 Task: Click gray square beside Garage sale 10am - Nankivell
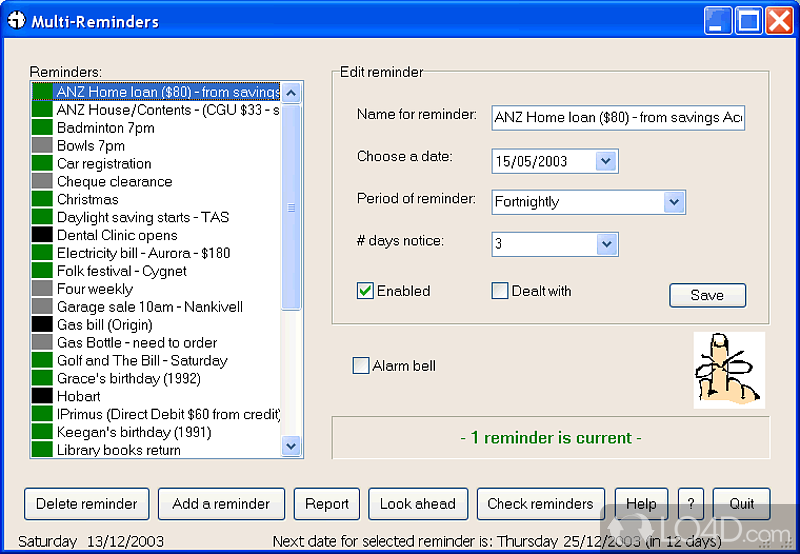(x=42, y=307)
